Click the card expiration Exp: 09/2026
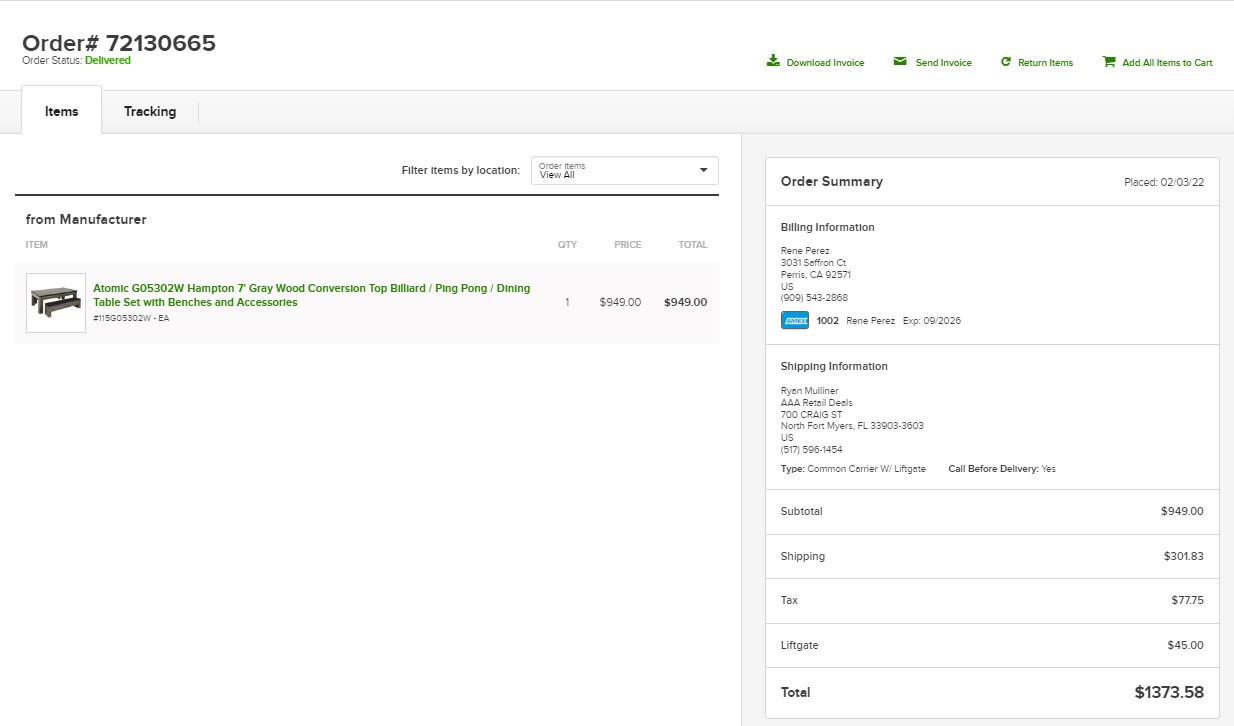Image resolution: width=1234 pixels, height=726 pixels. click(932, 321)
